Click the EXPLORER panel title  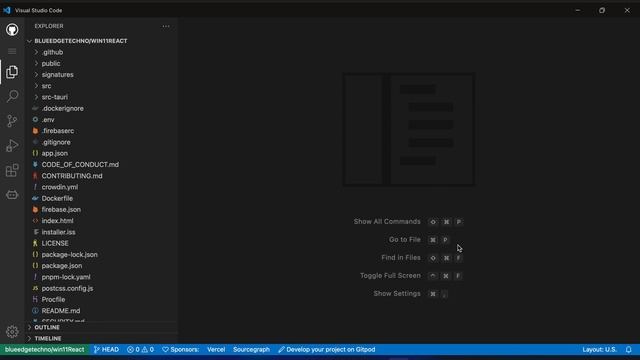(x=49, y=26)
